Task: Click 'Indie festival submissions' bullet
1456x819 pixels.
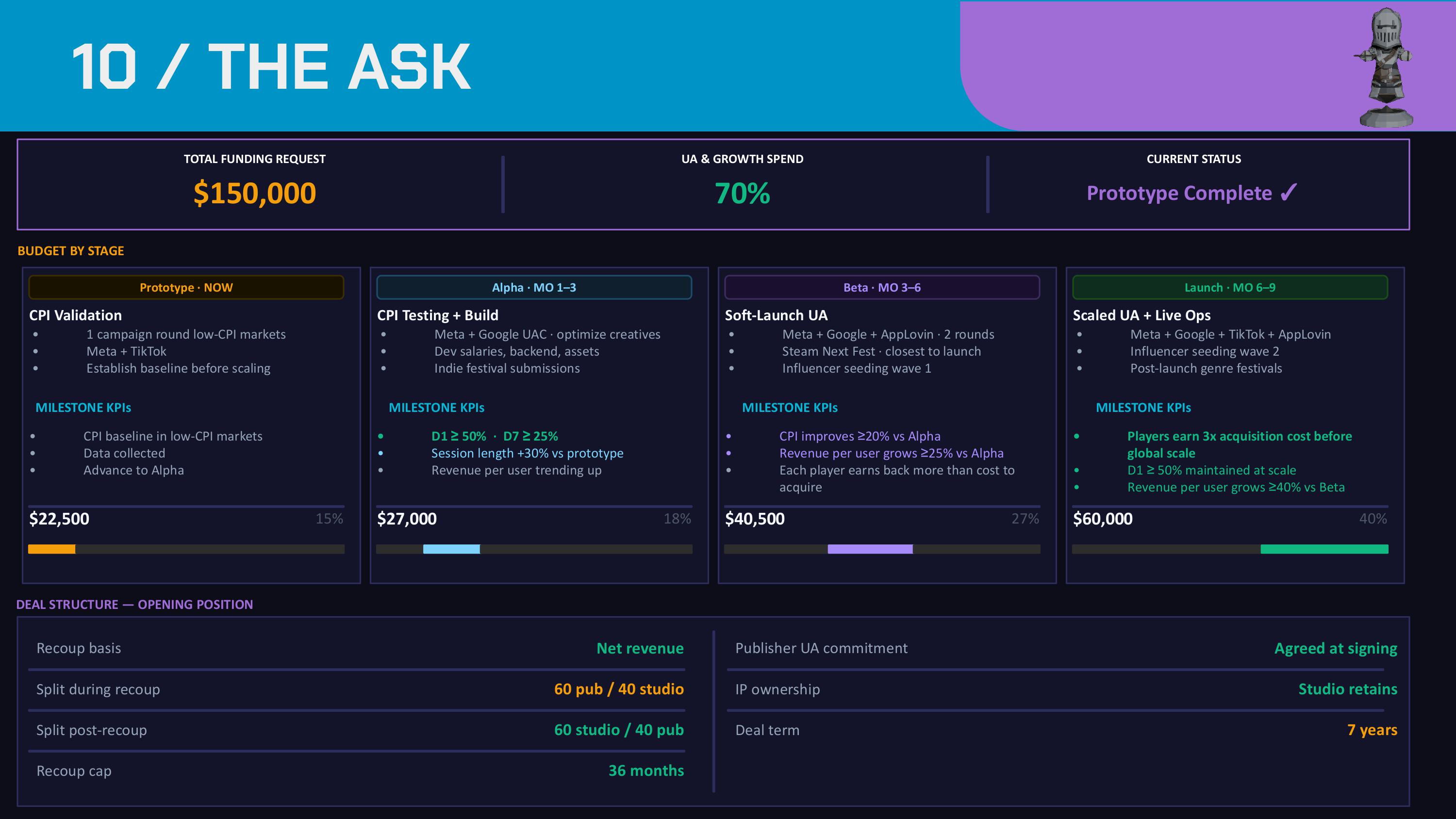Action: tap(507, 368)
